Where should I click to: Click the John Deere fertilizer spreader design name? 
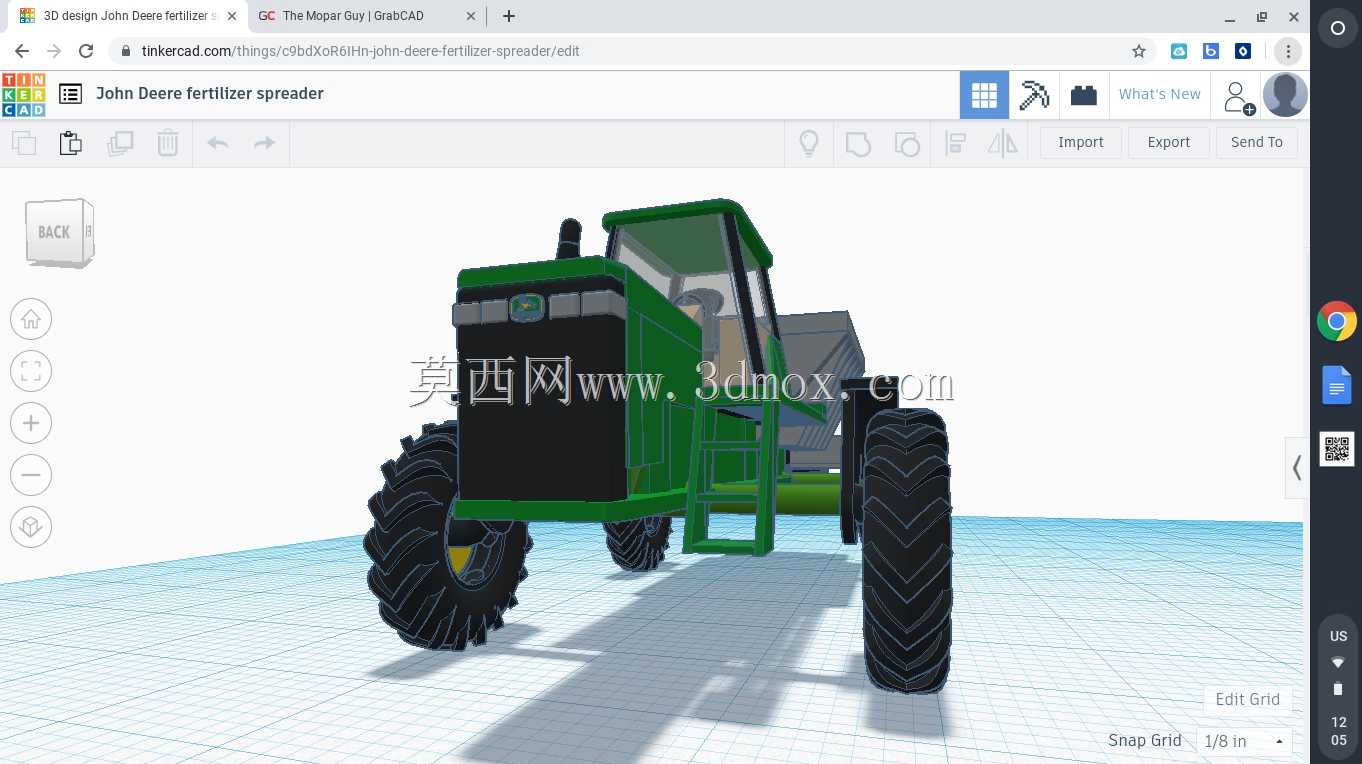click(x=210, y=93)
